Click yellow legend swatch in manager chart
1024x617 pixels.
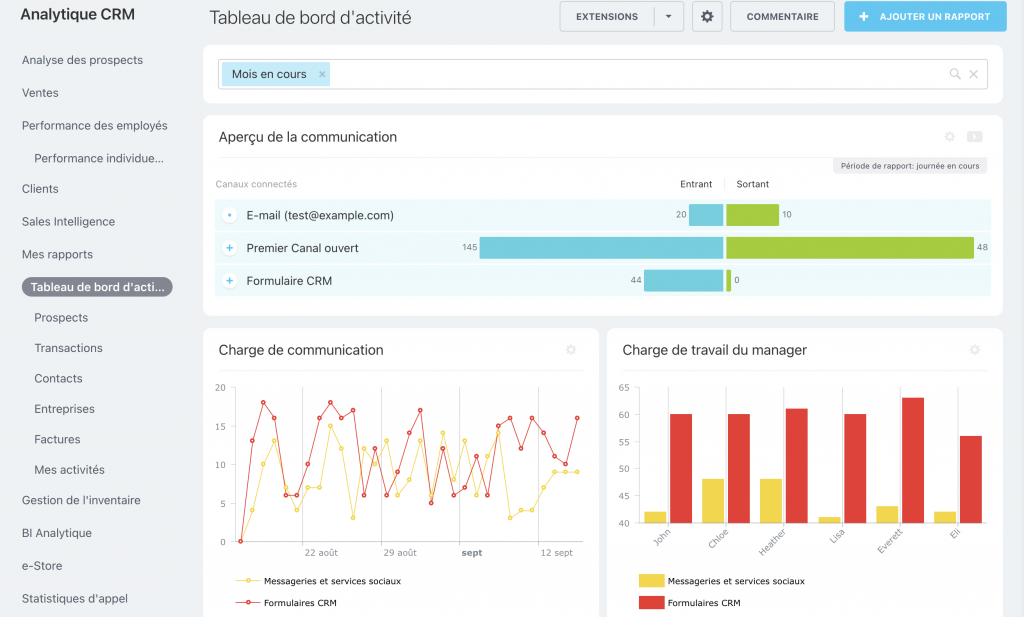click(x=651, y=580)
